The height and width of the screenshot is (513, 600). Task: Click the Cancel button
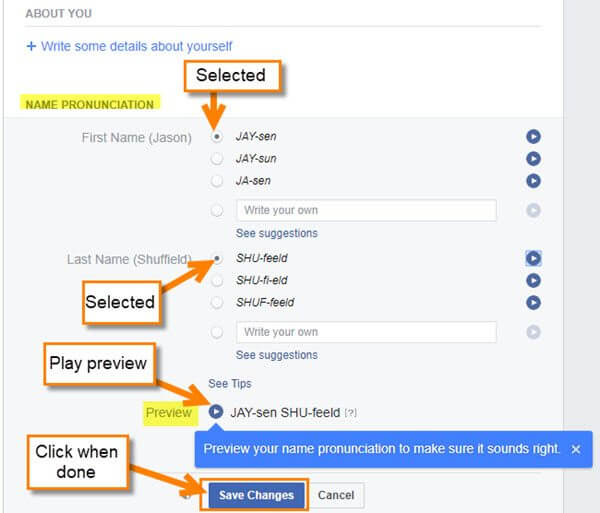(x=336, y=495)
